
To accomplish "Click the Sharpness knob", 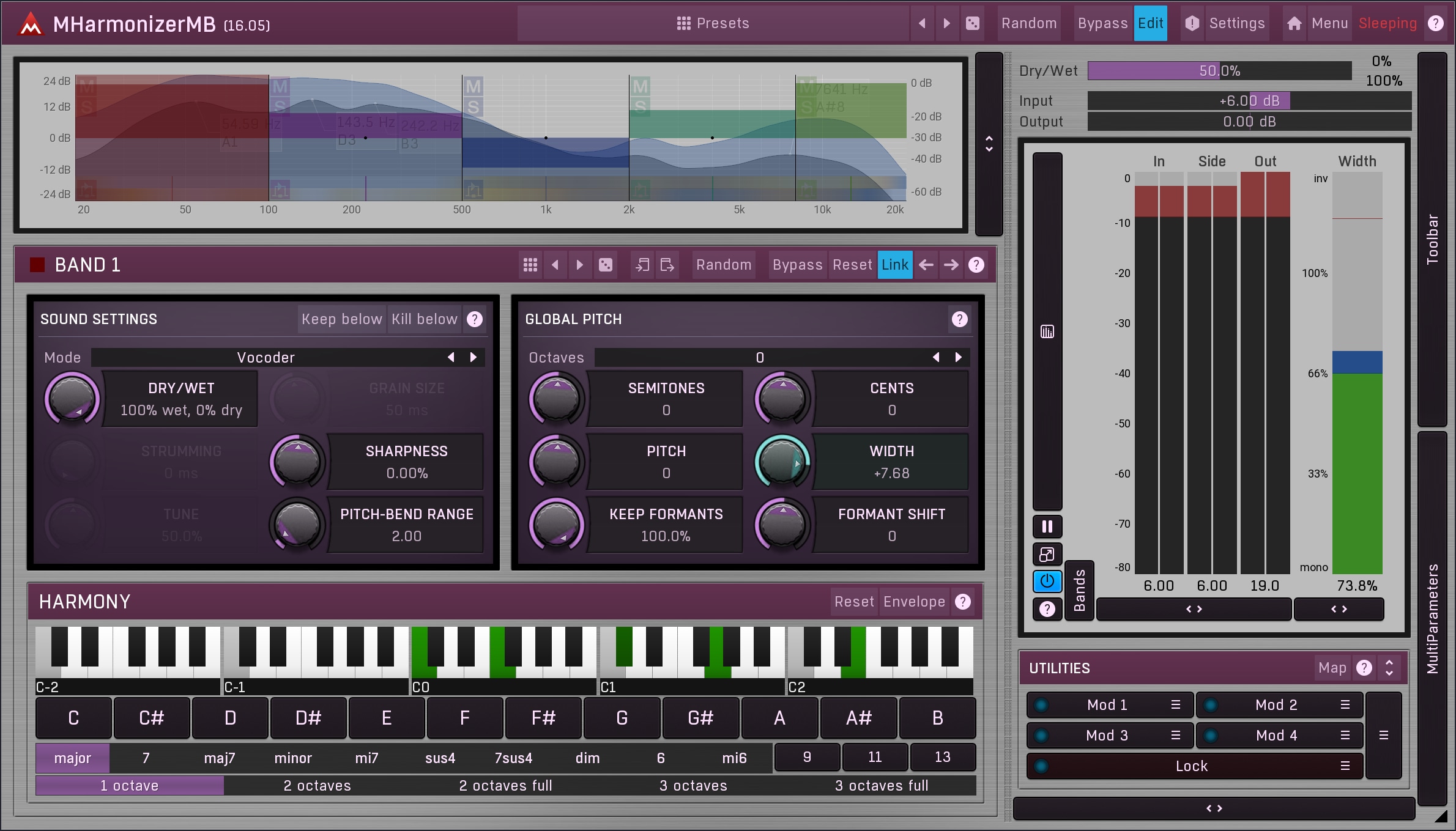I will tap(297, 462).
